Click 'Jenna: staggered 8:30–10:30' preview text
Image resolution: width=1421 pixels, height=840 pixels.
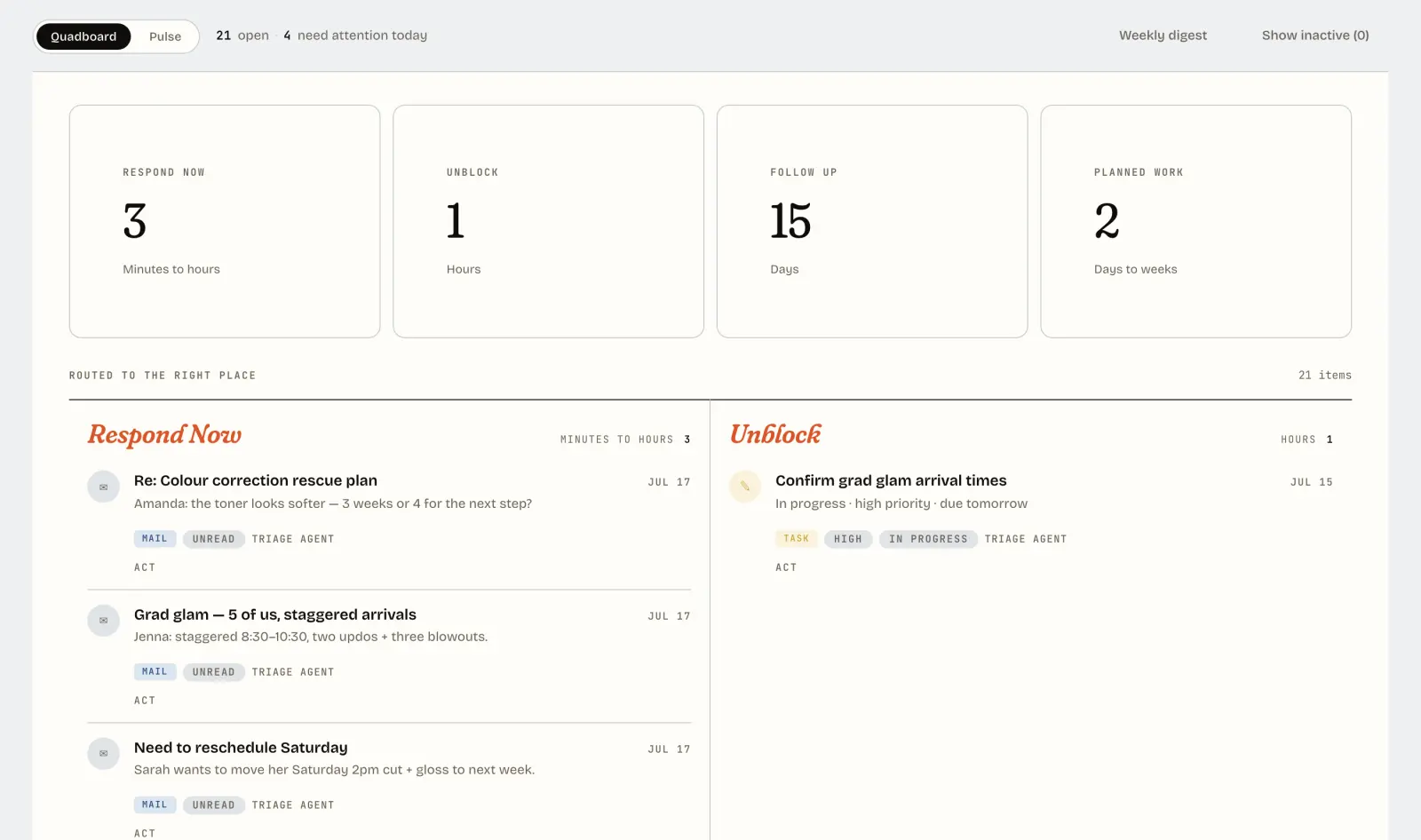point(311,637)
